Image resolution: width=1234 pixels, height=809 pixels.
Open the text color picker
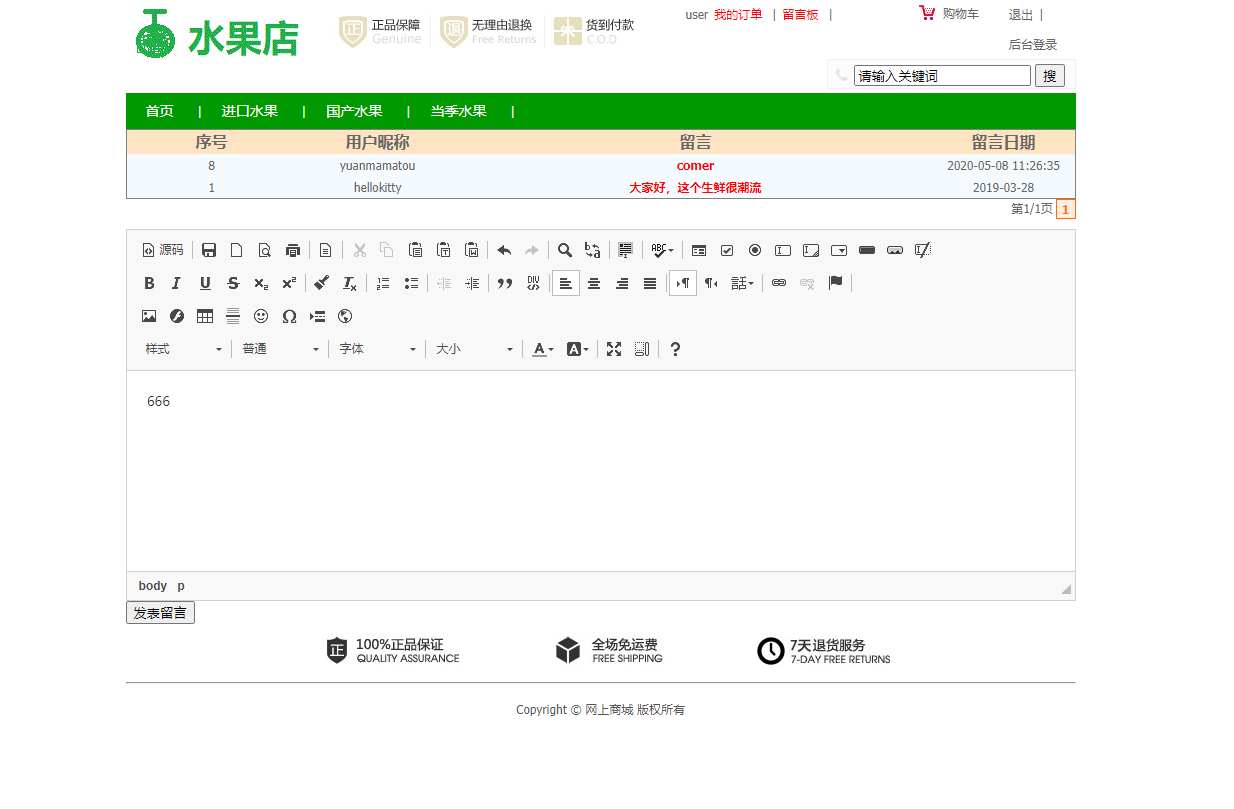pos(541,349)
